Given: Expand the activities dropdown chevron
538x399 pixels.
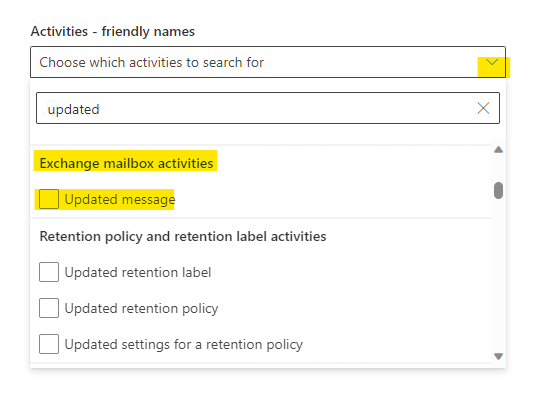Looking at the screenshot, I should click(x=492, y=62).
